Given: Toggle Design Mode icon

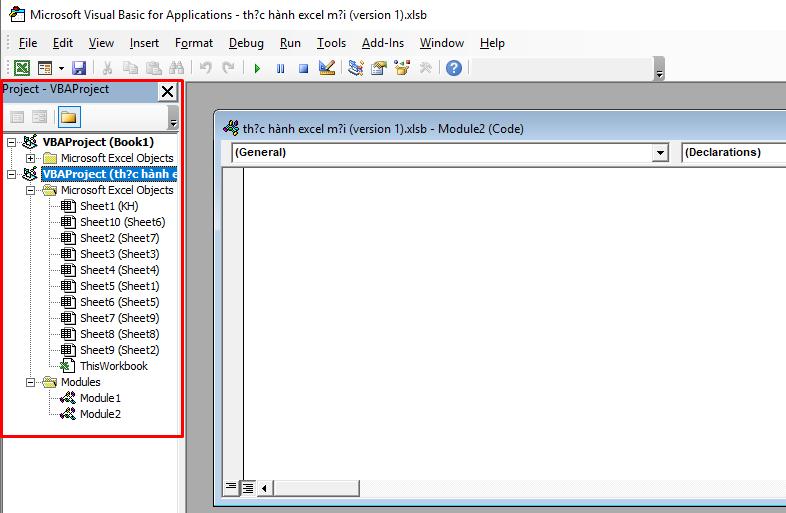Looking at the screenshot, I should 327,68.
